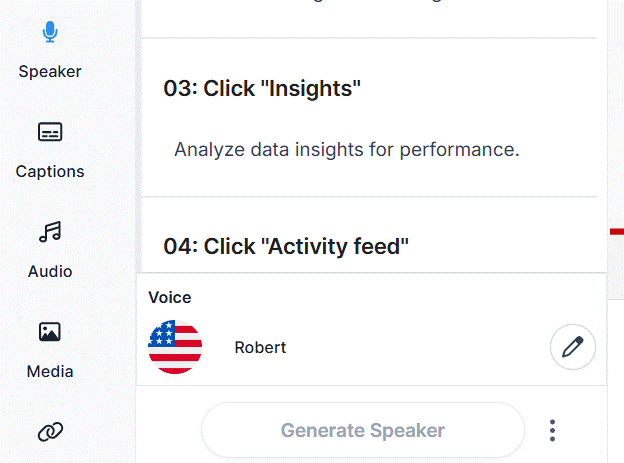Click the Voice section label

170,298
